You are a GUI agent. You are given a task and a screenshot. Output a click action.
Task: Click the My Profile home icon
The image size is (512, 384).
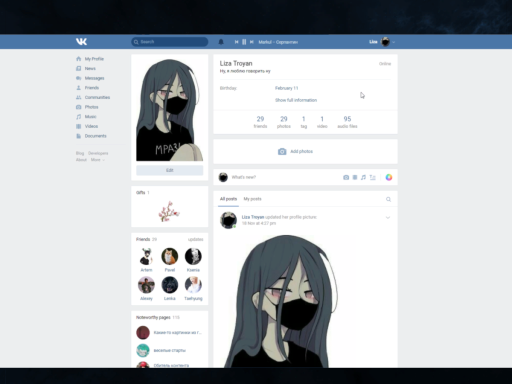pyautogui.click(x=79, y=59)
